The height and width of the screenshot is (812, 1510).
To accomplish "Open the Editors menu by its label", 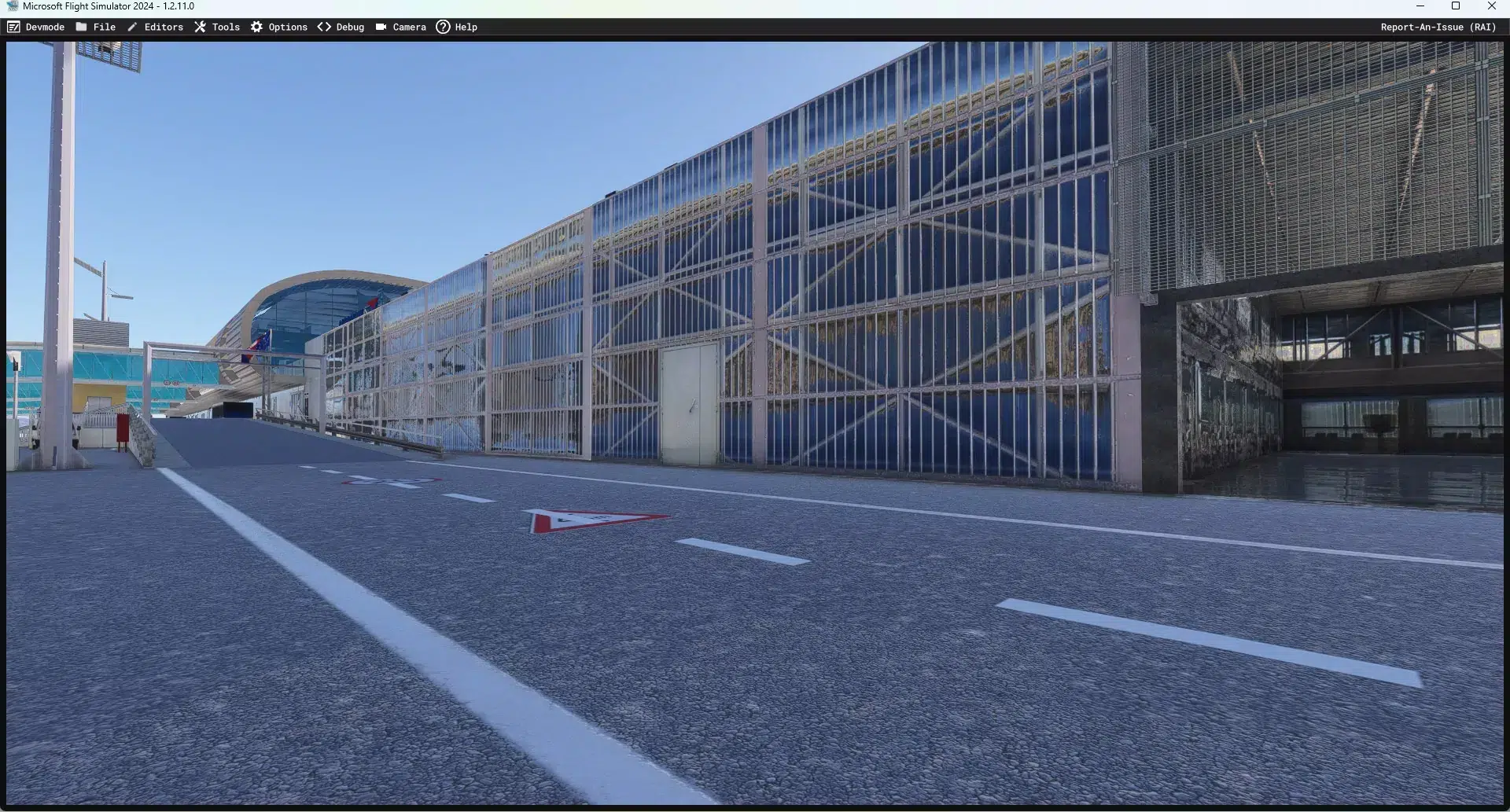I will [164, 27].
